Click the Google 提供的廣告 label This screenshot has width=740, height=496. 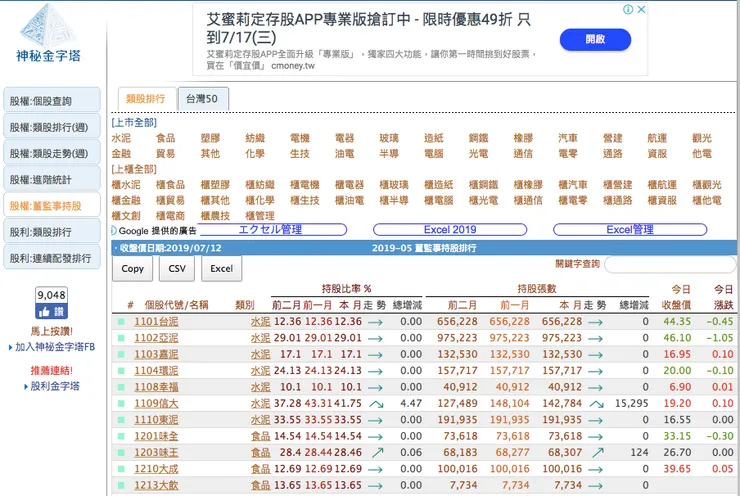(157, 231)
